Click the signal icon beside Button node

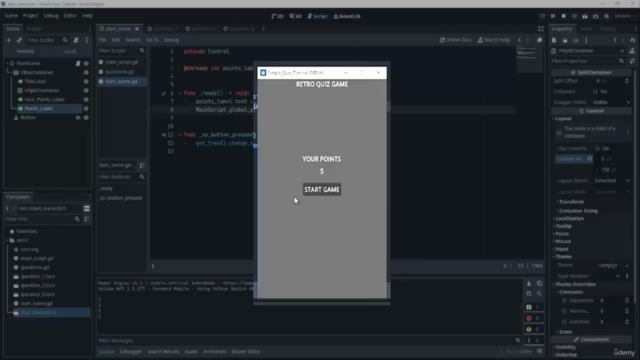click(78, 118)
